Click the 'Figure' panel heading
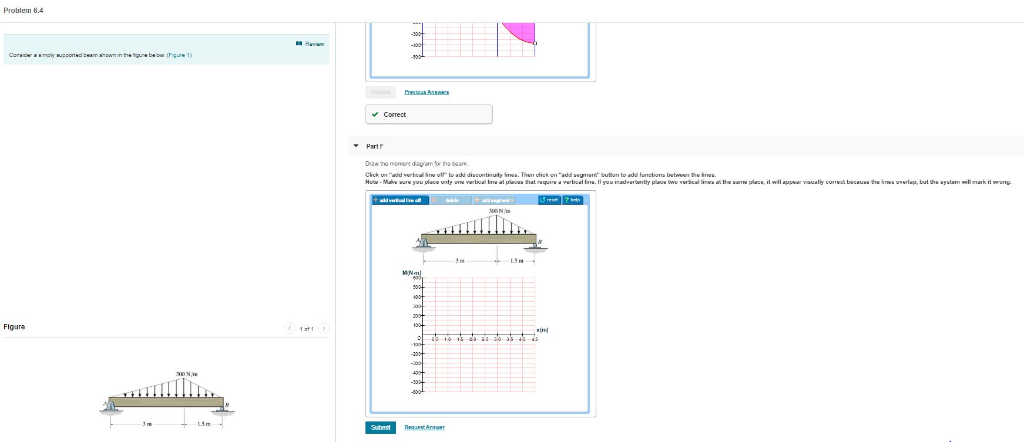 click(x=14, y=326)
